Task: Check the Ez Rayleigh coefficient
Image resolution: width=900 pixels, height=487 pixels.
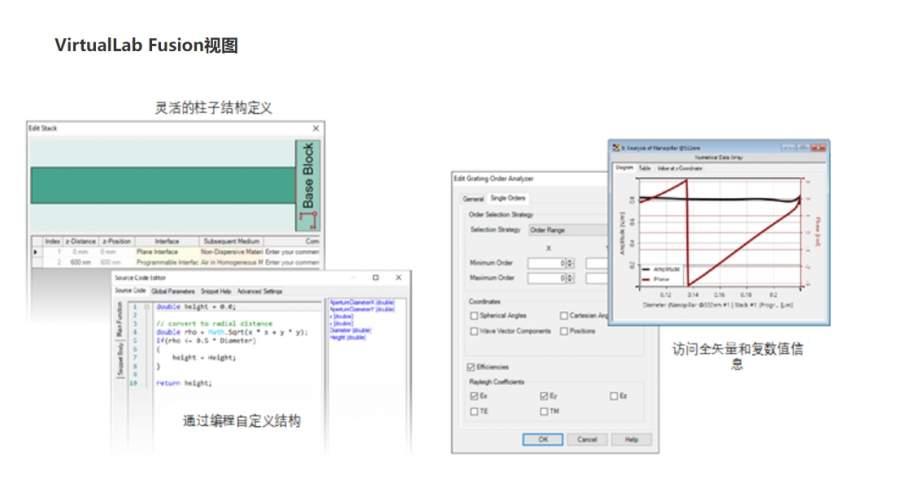Action: click(x=614, y=396)
